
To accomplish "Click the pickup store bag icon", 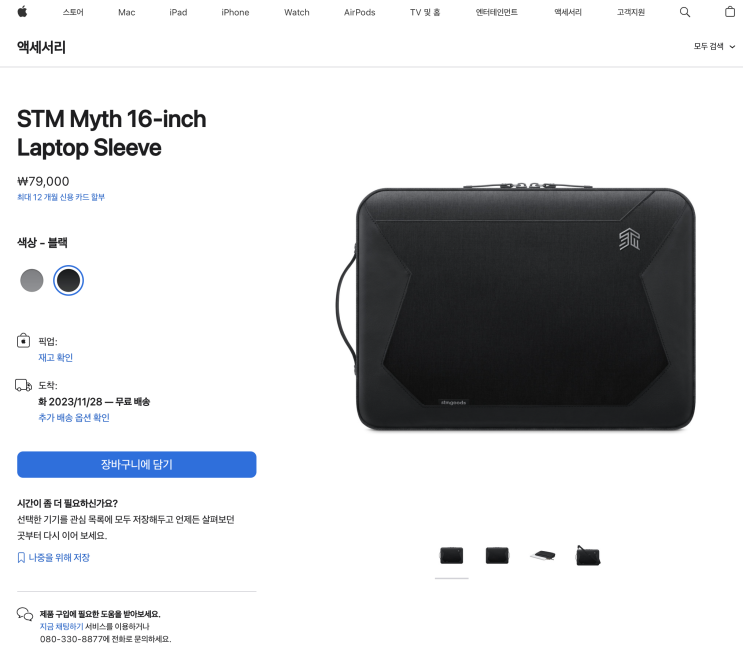I will click(x=23, y=341).
